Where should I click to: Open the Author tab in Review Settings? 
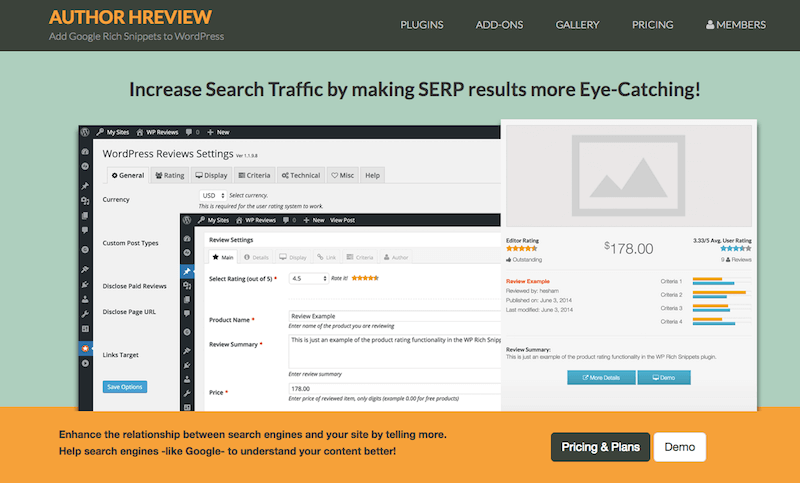point(396,257)
